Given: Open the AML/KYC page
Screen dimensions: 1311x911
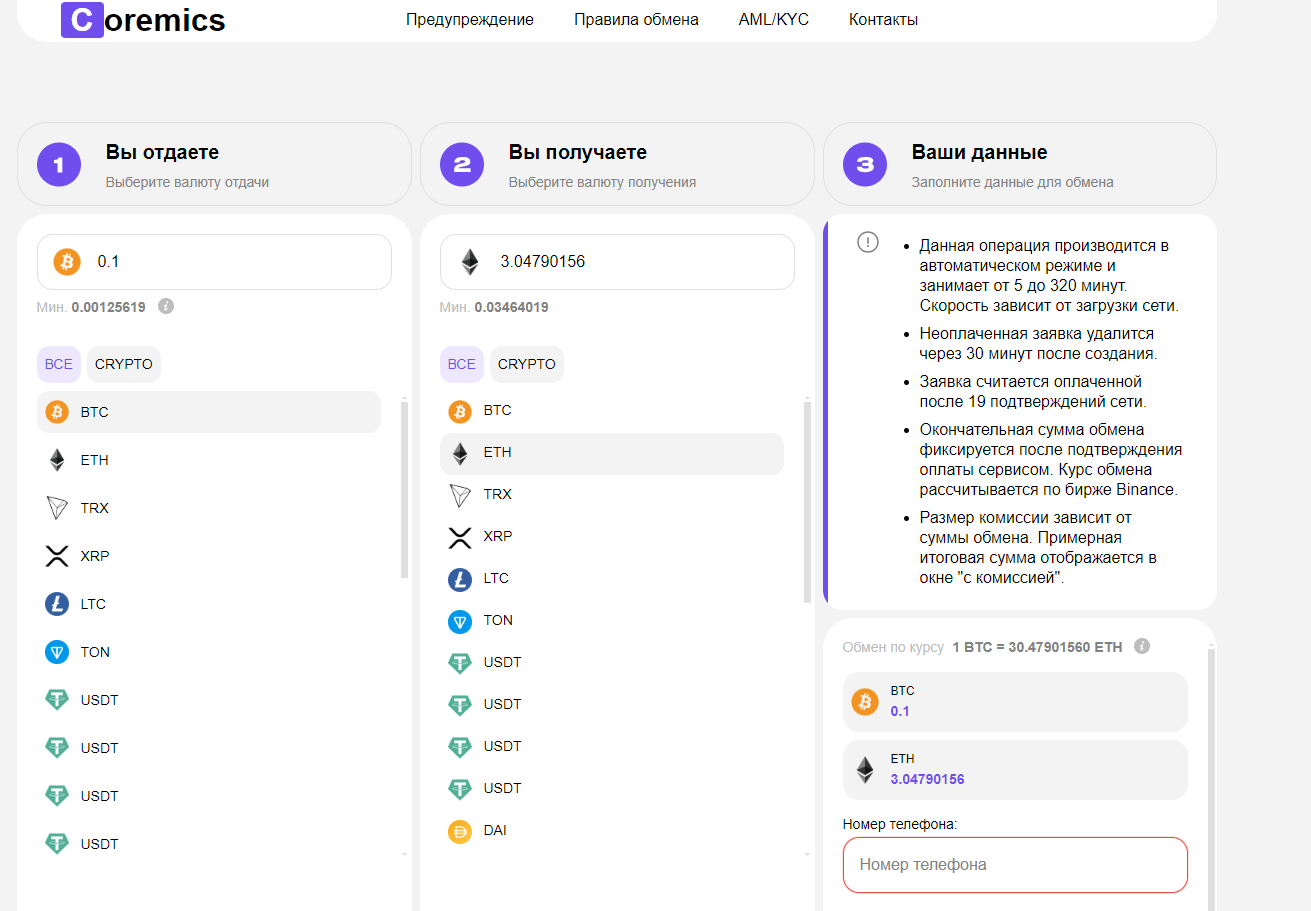Looking at the screenshot, I should (773, 20).
